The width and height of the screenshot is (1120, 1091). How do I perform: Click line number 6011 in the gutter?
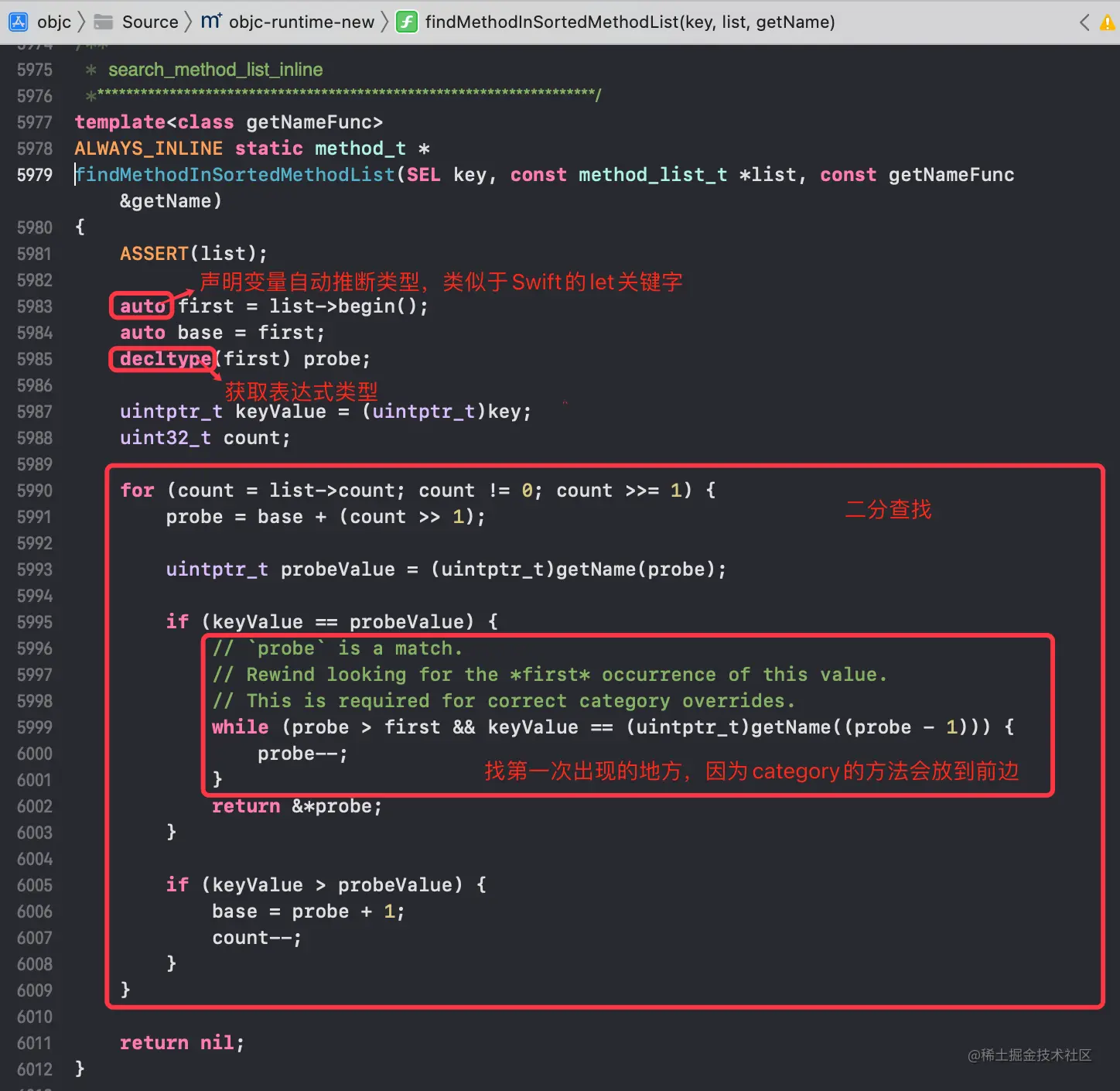(x=35, y=1043)
